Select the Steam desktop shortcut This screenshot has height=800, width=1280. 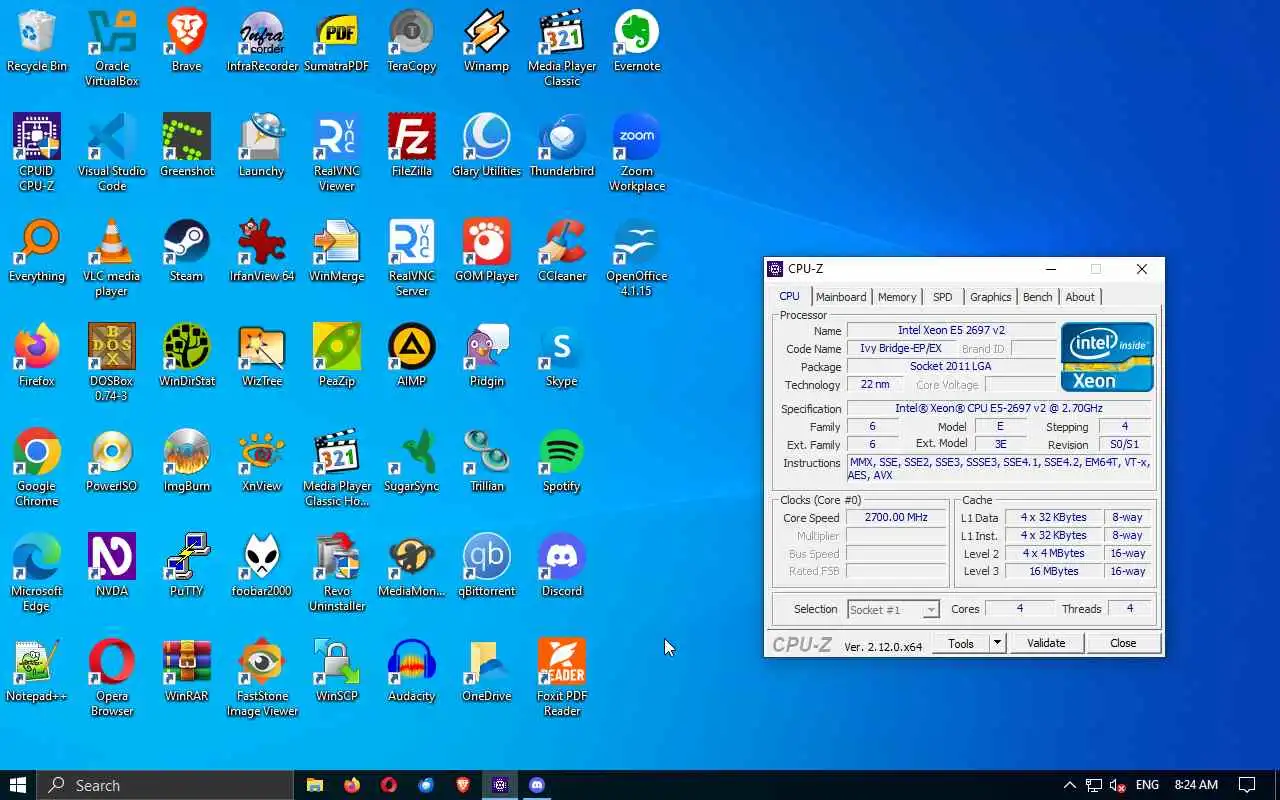(x=187, y=250)
